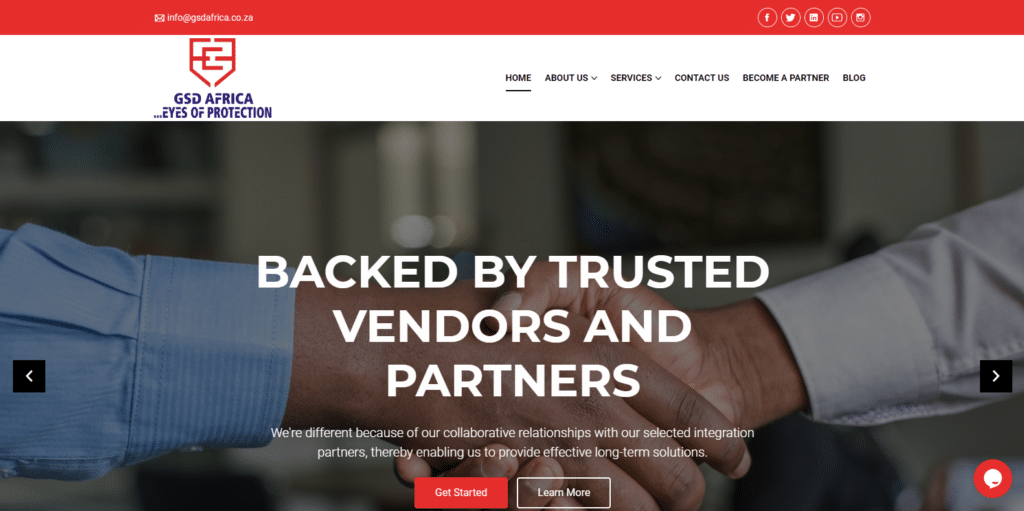Expand the Services dropdown chevron
The image size is (1024, 511).
click(x=658, y=78)
